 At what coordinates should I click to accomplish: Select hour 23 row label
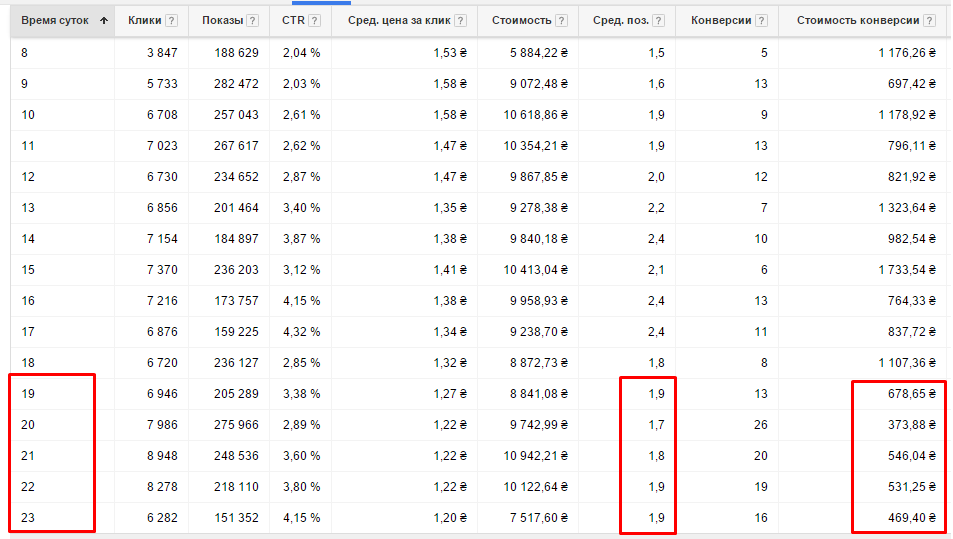(x=28, y=518)
